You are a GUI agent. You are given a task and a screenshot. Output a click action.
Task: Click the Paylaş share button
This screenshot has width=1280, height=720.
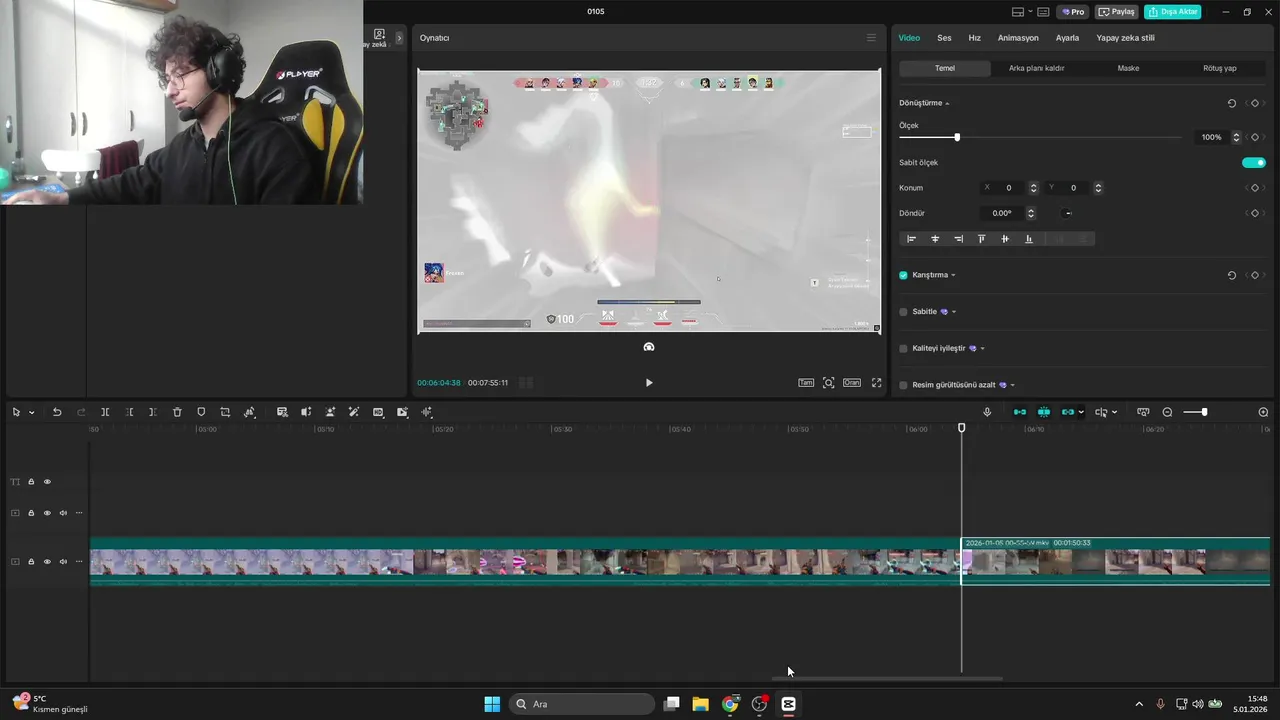[x=1117, y=12]
